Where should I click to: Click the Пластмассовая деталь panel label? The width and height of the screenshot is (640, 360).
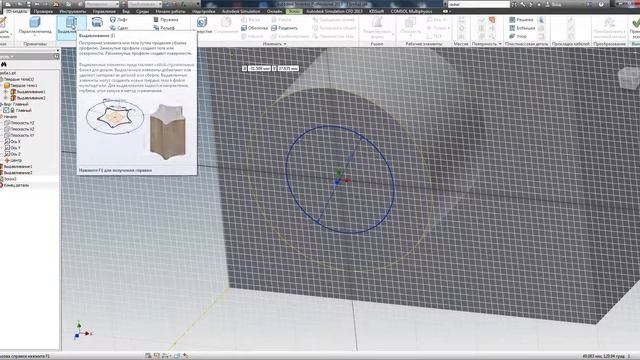(x=527, y=44)
